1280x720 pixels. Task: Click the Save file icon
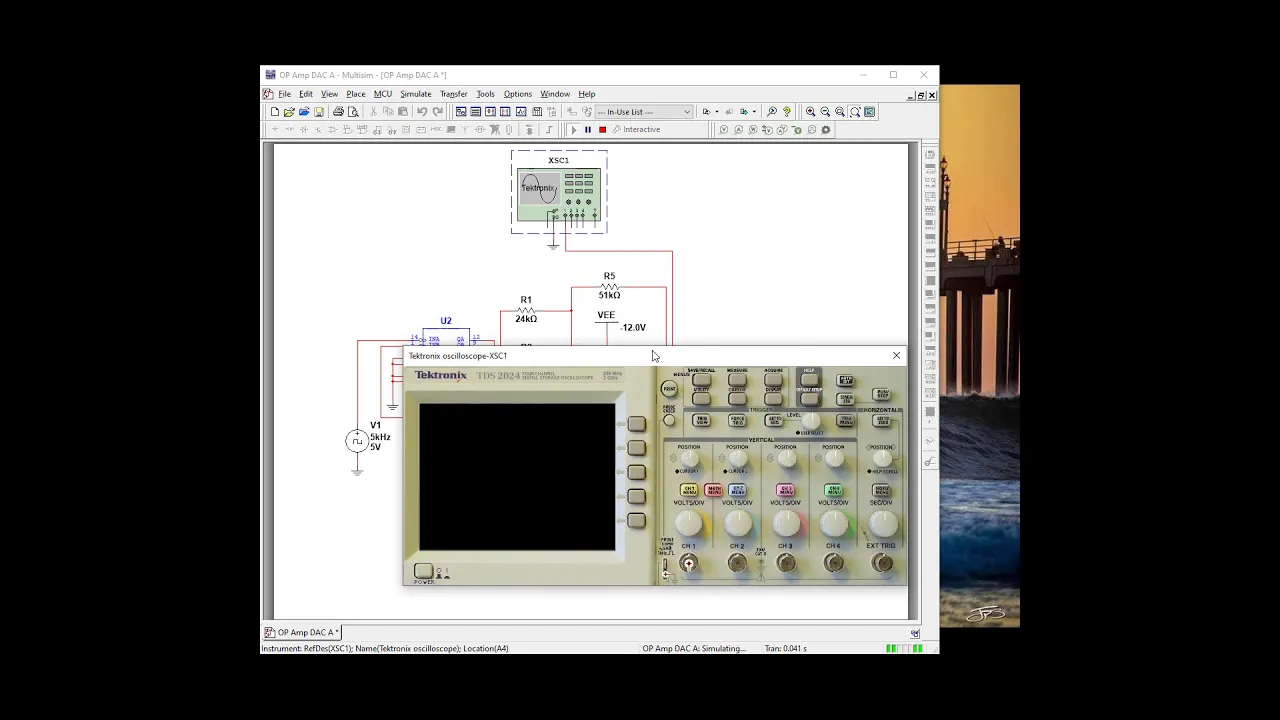319,112
